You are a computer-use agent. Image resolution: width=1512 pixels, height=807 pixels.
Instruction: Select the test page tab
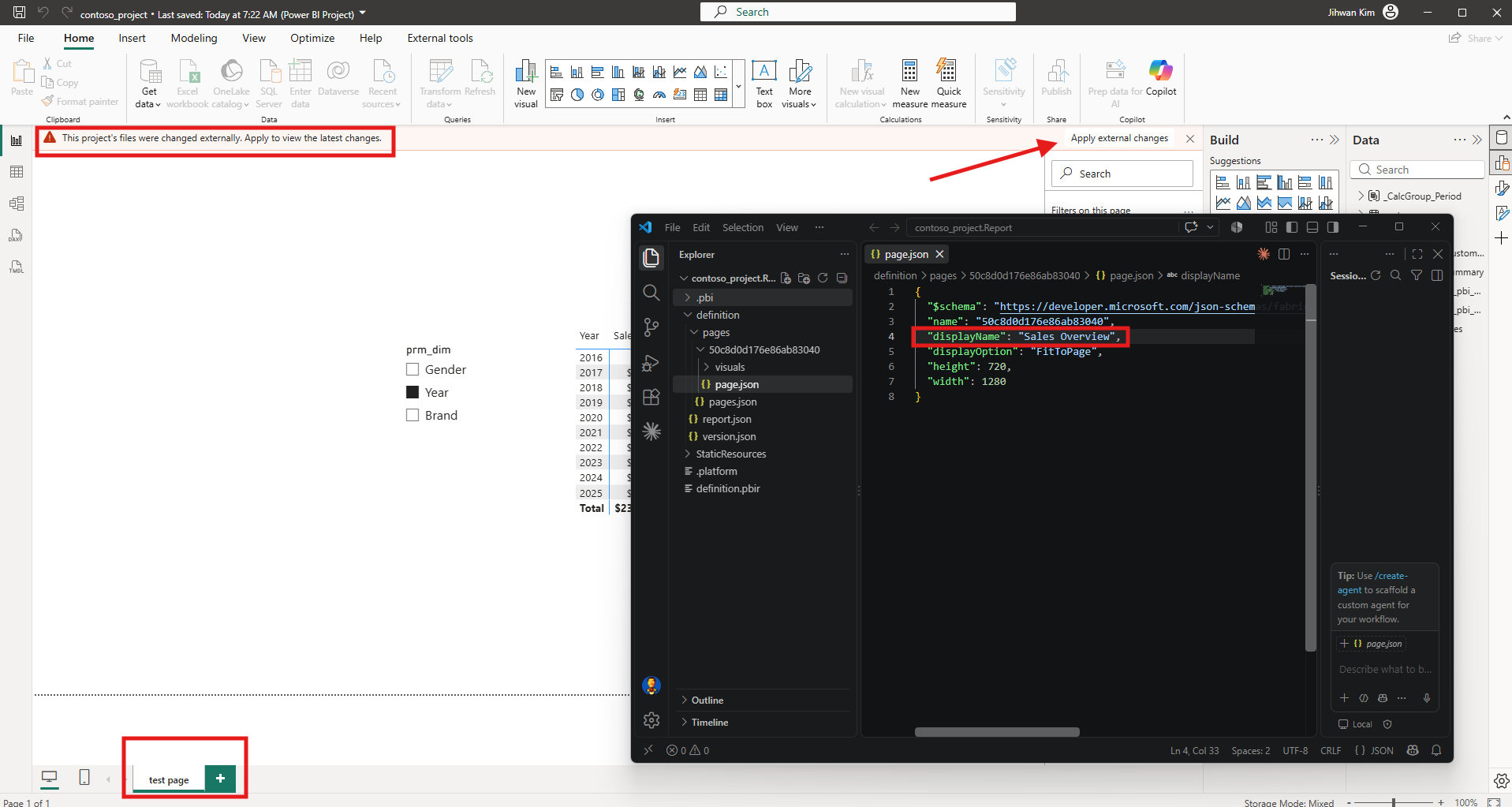(169, 779)
